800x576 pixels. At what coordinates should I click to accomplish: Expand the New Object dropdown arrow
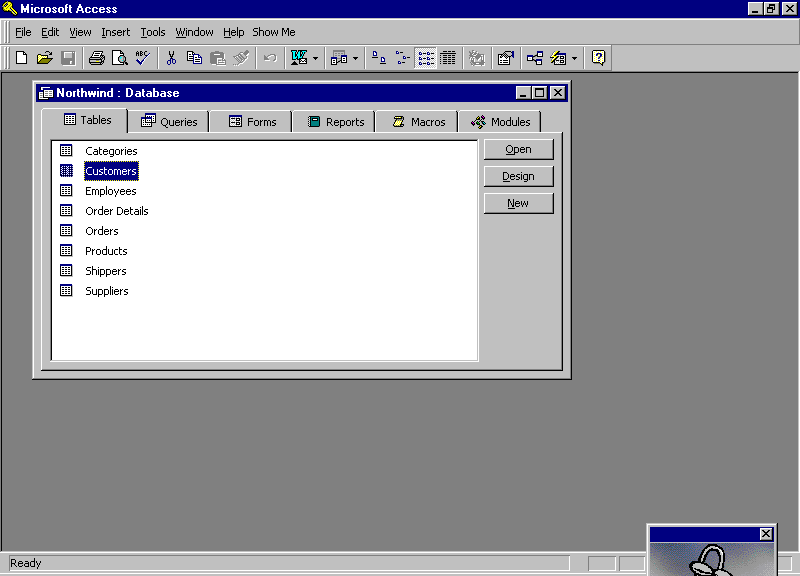pos(574,58)
